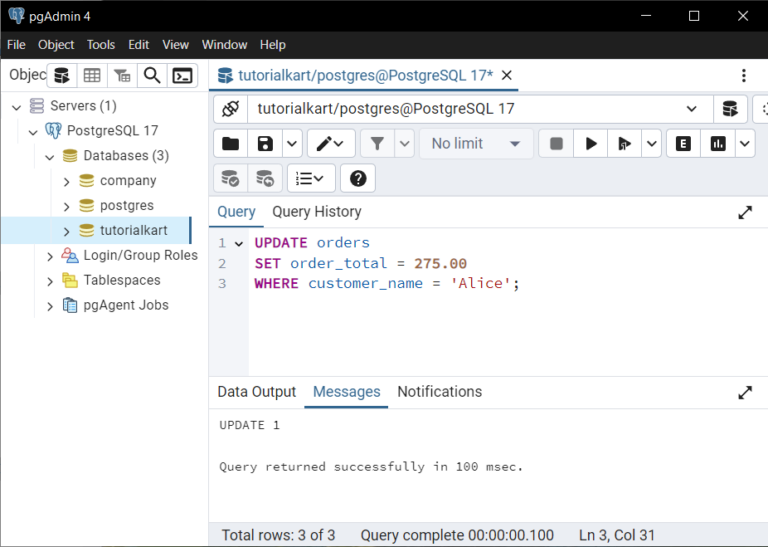The width and height of the screenshot is (768, 547).
Task: Open the connection selector dropdown
Action: (x=692, y=109)
